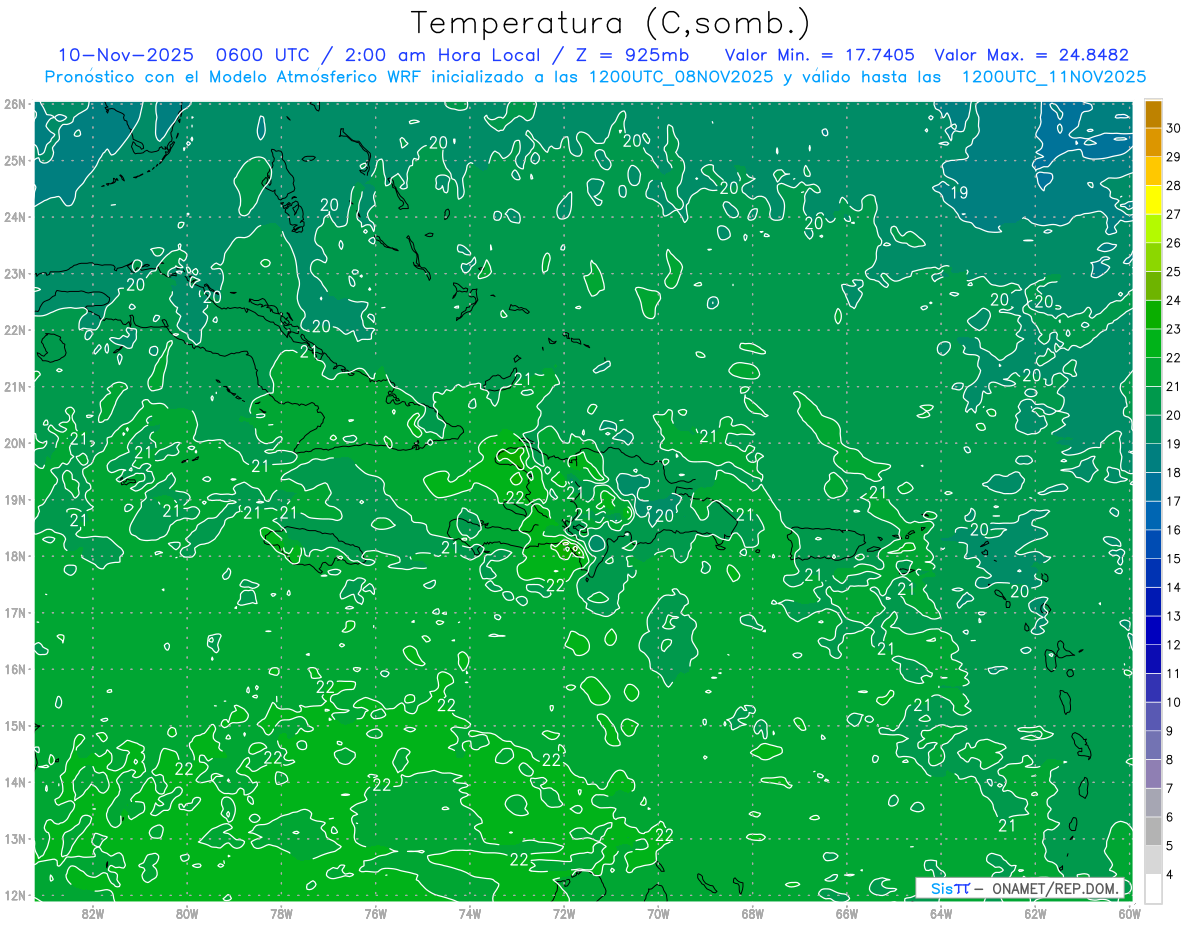
Task: Click the "78W" longitude label
Action: 281,913
